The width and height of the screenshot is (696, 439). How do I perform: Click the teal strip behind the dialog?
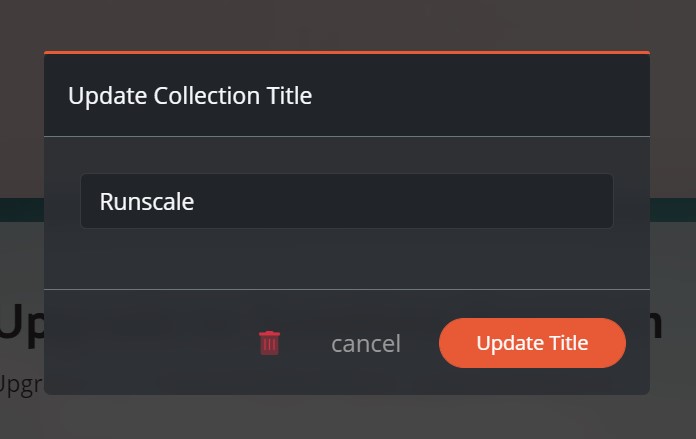pos(20,208)
